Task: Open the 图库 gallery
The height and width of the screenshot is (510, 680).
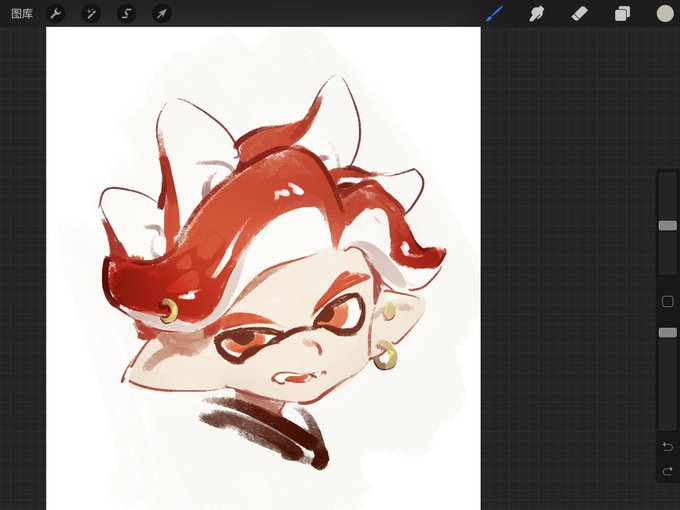Action: click(x=22, y=13)
